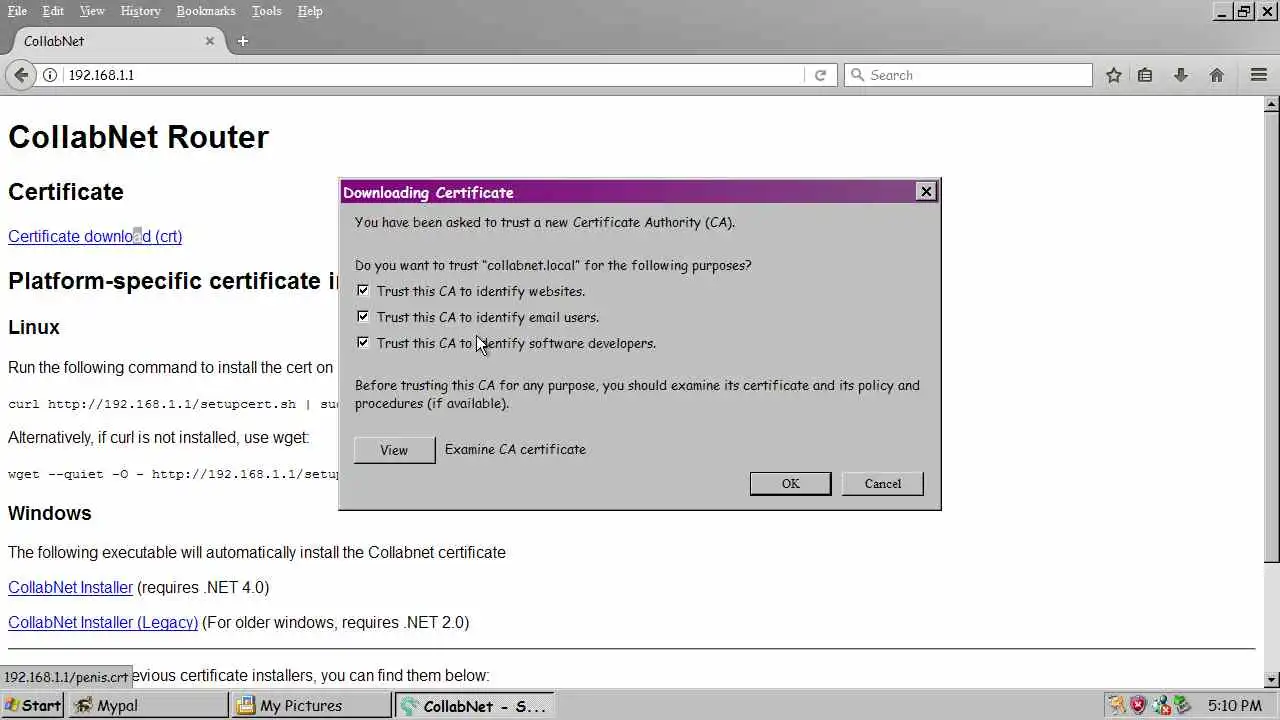Uncheck trust CA to identify software developers

point(363,342)
